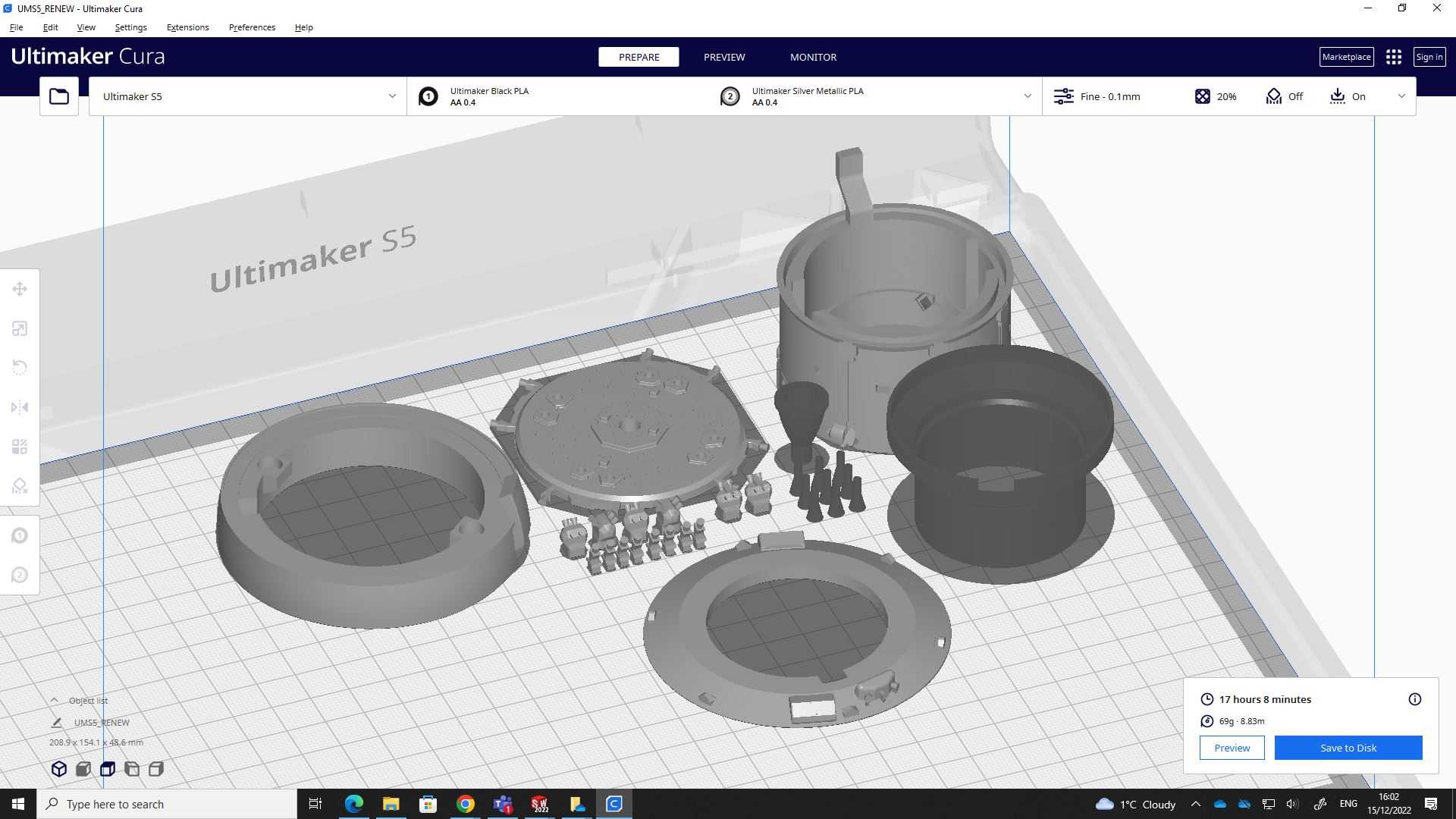The width and height of the screenshot is (1456, 819).
Task: Open the weather widget showing 1°C Cloudy
Action: click(x=1135, y=804)
